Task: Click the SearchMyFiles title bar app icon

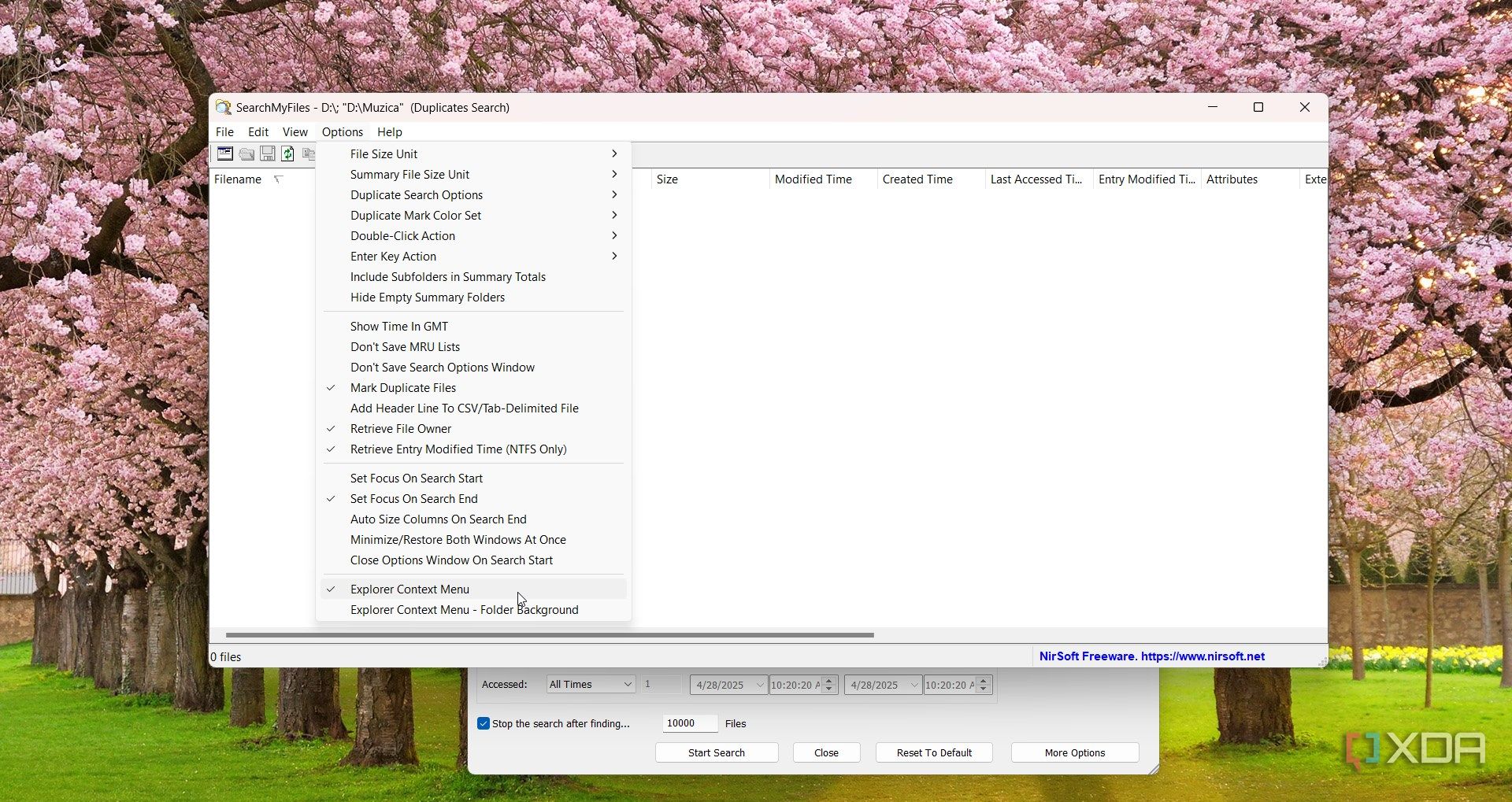Action: (x=224, y=108)
